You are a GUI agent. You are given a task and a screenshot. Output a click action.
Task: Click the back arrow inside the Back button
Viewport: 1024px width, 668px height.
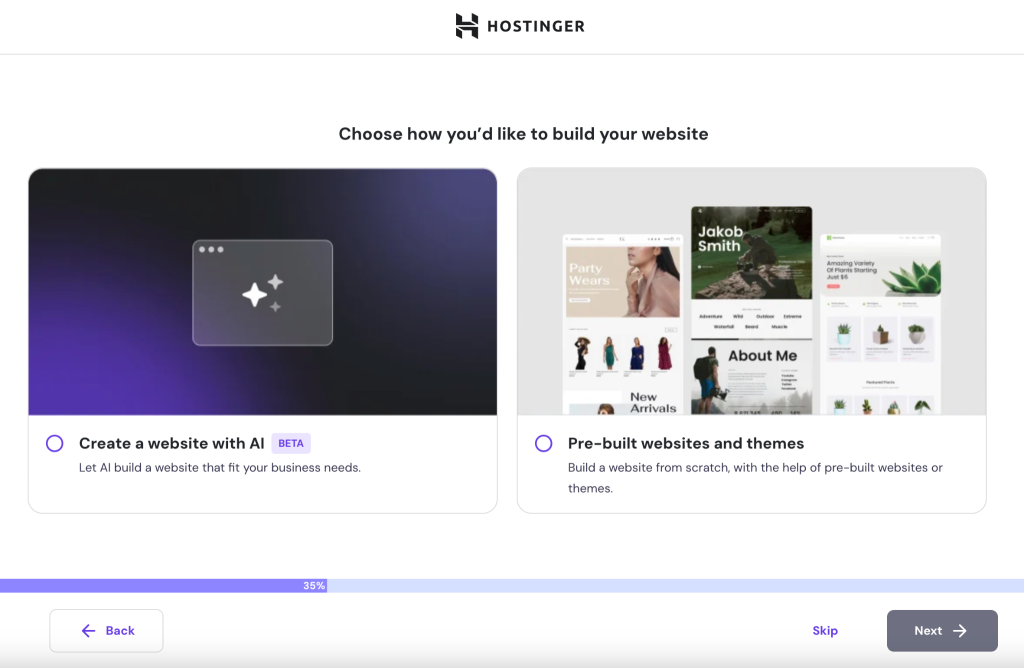[86, 631]
